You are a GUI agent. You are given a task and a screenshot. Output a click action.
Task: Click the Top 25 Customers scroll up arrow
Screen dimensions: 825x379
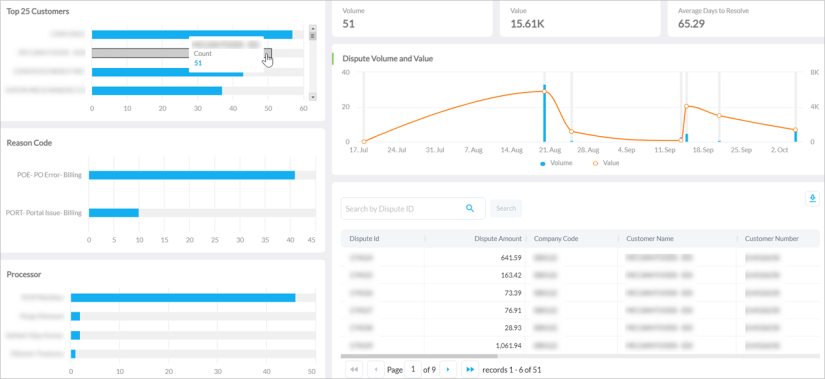point(313,28)
